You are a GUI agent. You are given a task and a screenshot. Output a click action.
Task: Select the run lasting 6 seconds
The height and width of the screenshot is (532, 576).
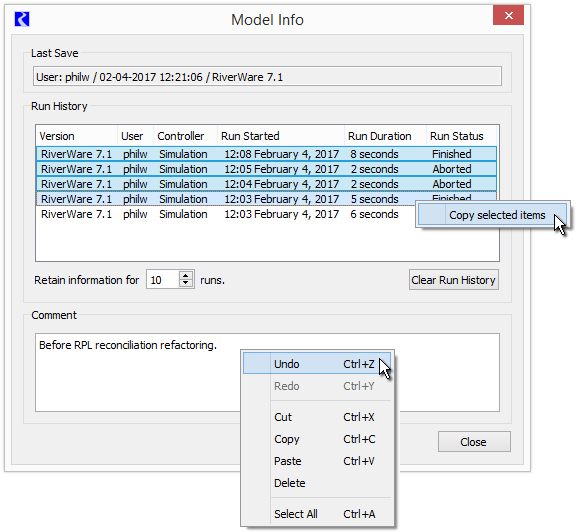click(x=226, y=214)
